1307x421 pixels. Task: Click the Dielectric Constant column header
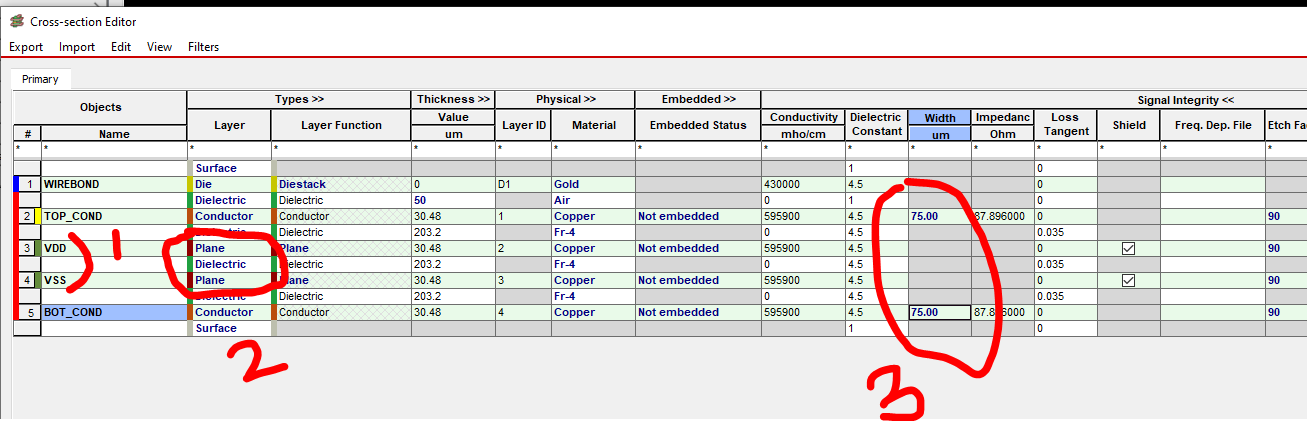(876, 125)
